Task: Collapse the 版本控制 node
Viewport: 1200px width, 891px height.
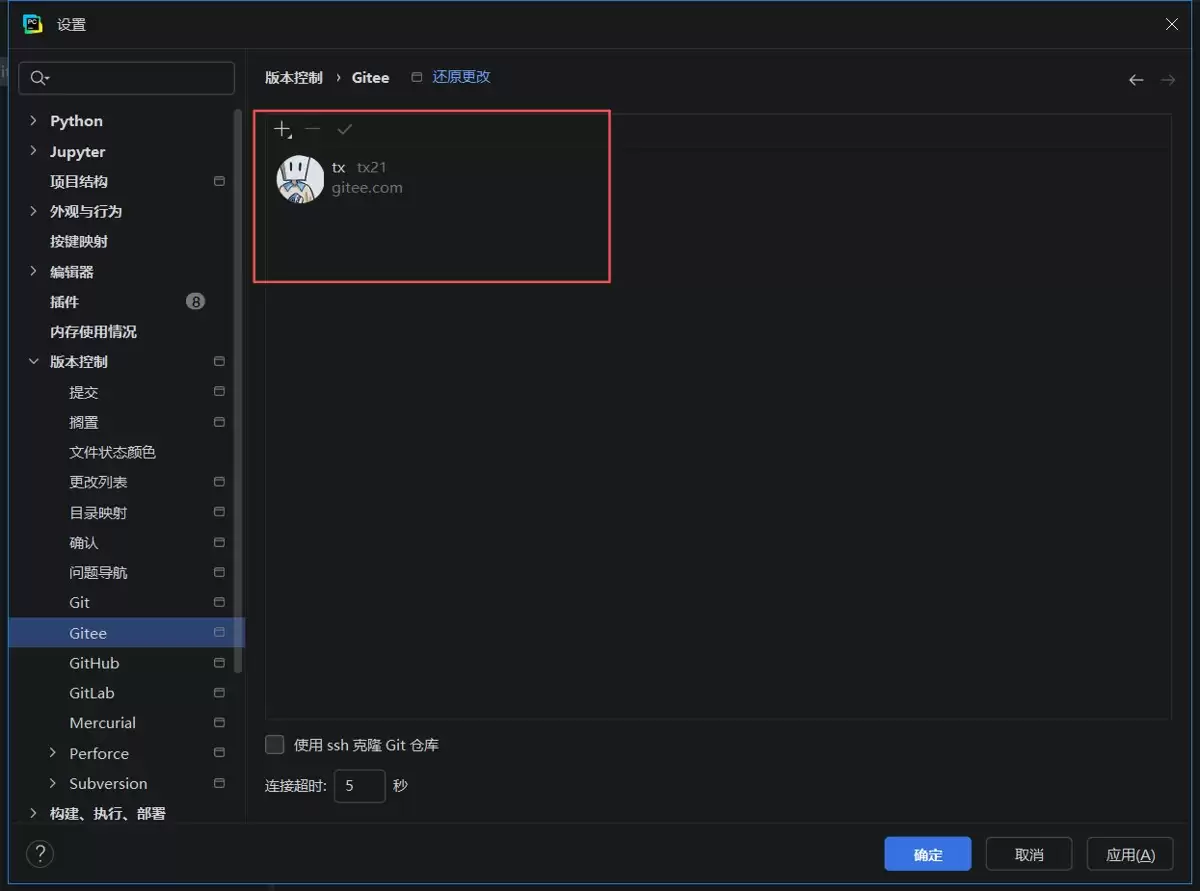Action: [x=33, y=362]
